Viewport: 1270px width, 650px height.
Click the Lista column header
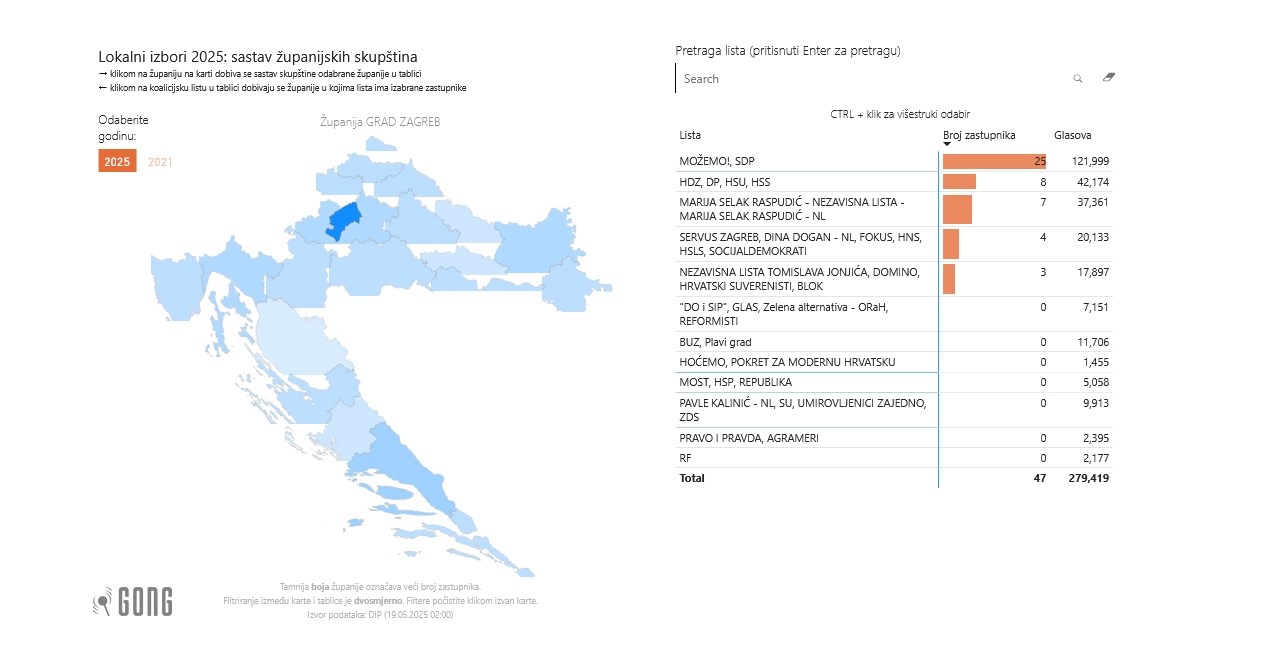tap(690, 134)
